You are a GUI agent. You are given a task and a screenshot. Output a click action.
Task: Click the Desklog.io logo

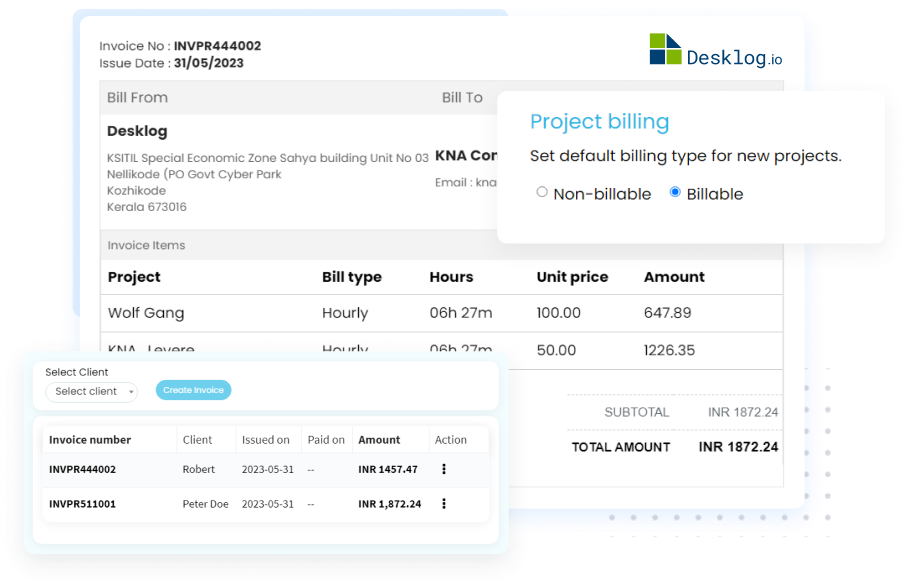(716, 50)
